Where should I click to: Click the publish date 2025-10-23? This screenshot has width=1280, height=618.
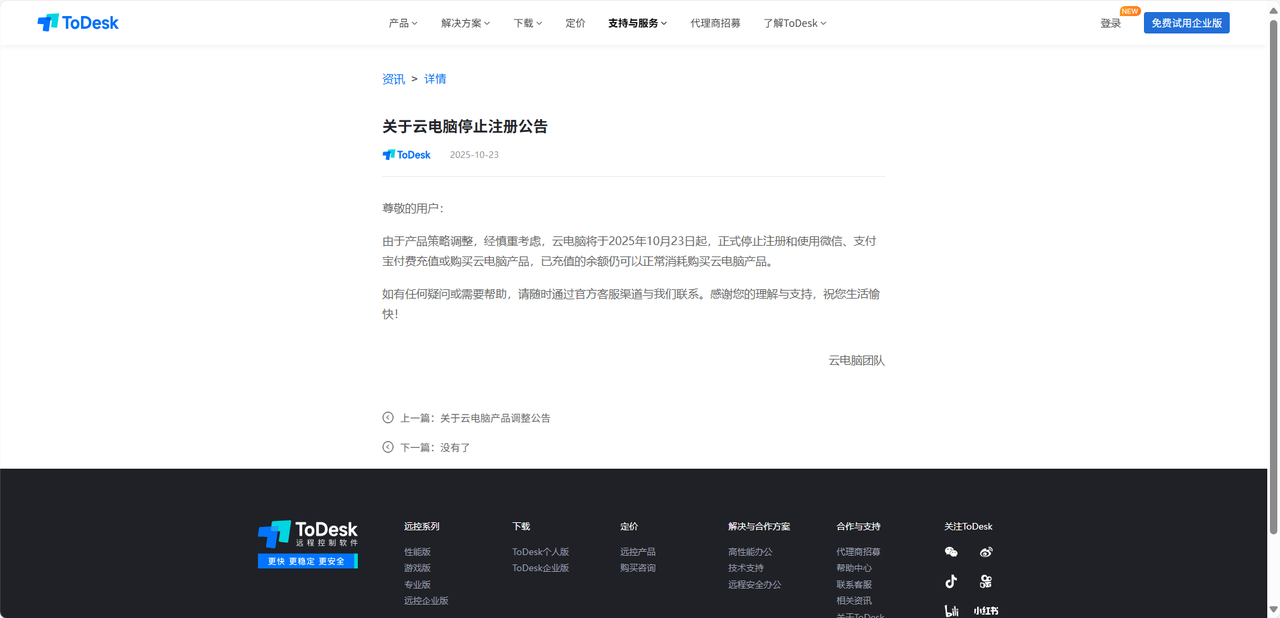474,155
